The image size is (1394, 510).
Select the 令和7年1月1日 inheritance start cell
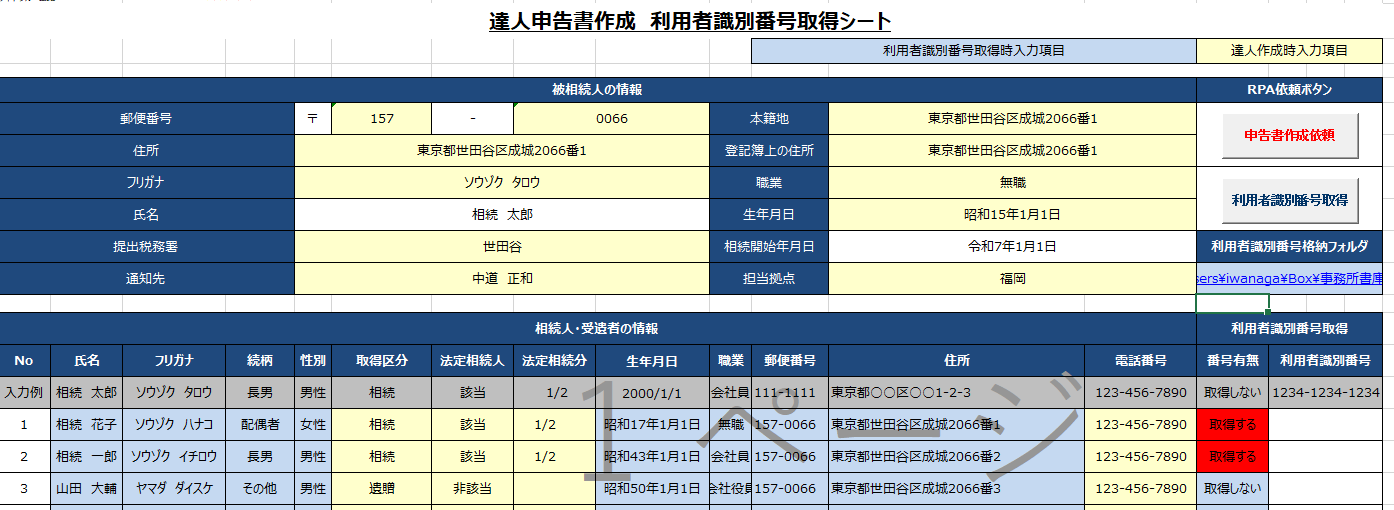coord(1012,247)
